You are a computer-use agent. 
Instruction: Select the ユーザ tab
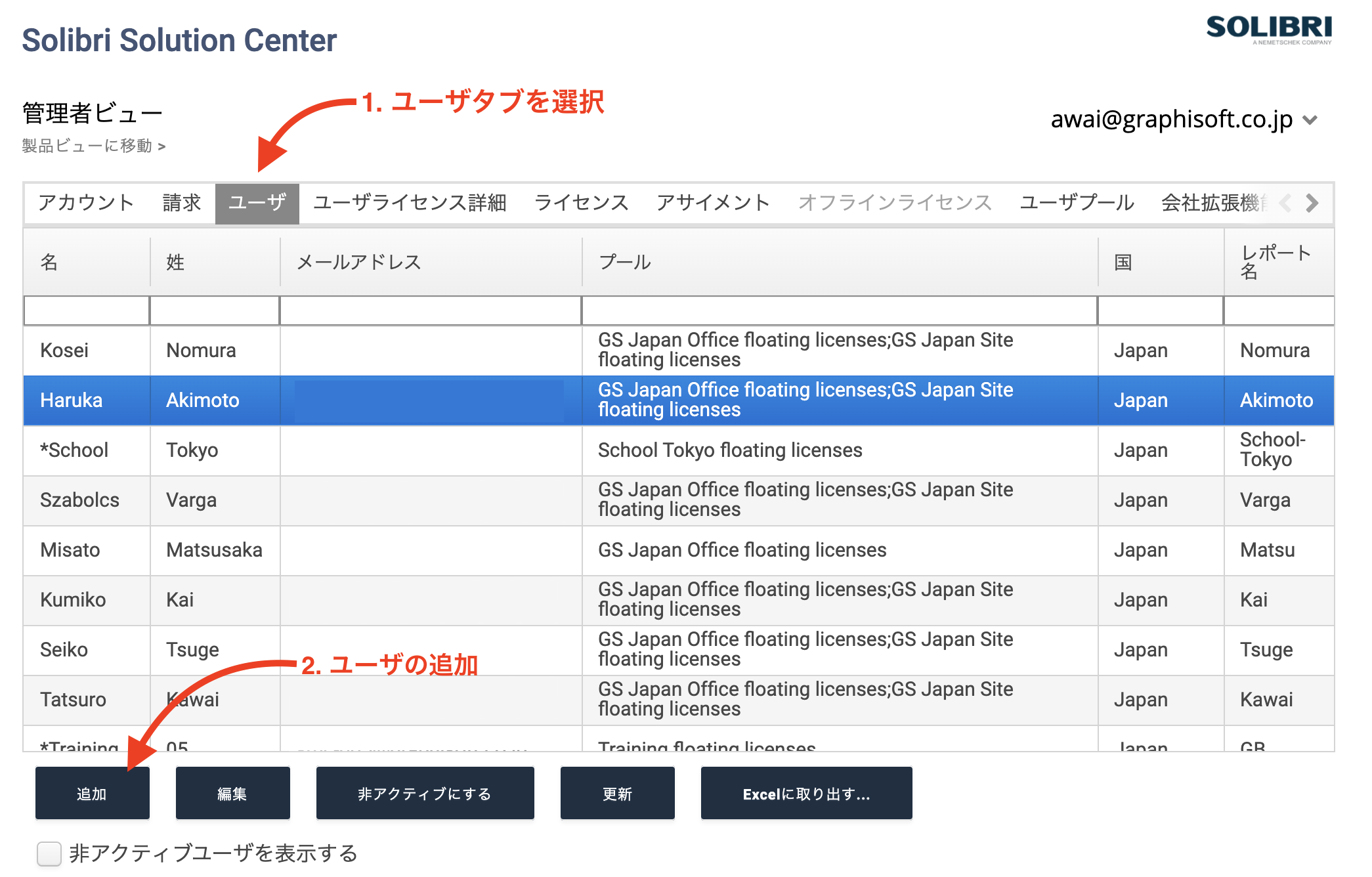[257, 203]
